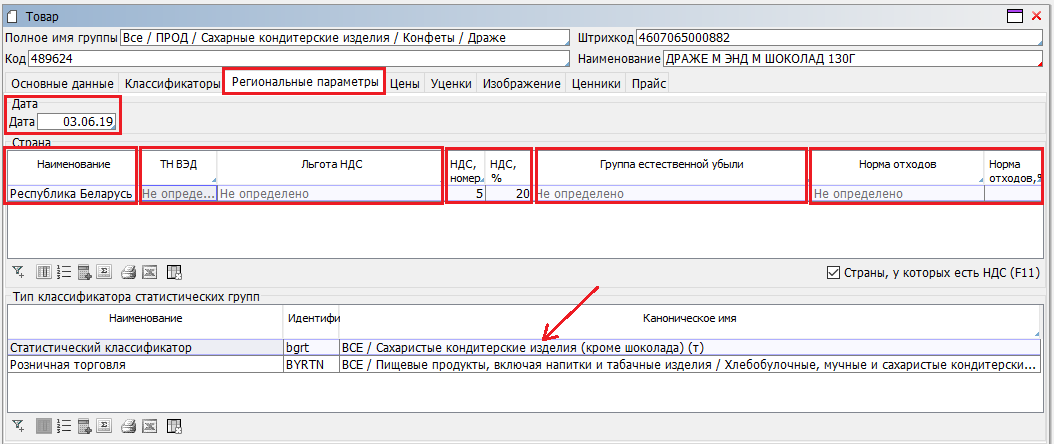Toggle 'Страны, у которых есть НДС' checkbox
The height and width of the screenshot is (444, 1054).
point(833,272)
